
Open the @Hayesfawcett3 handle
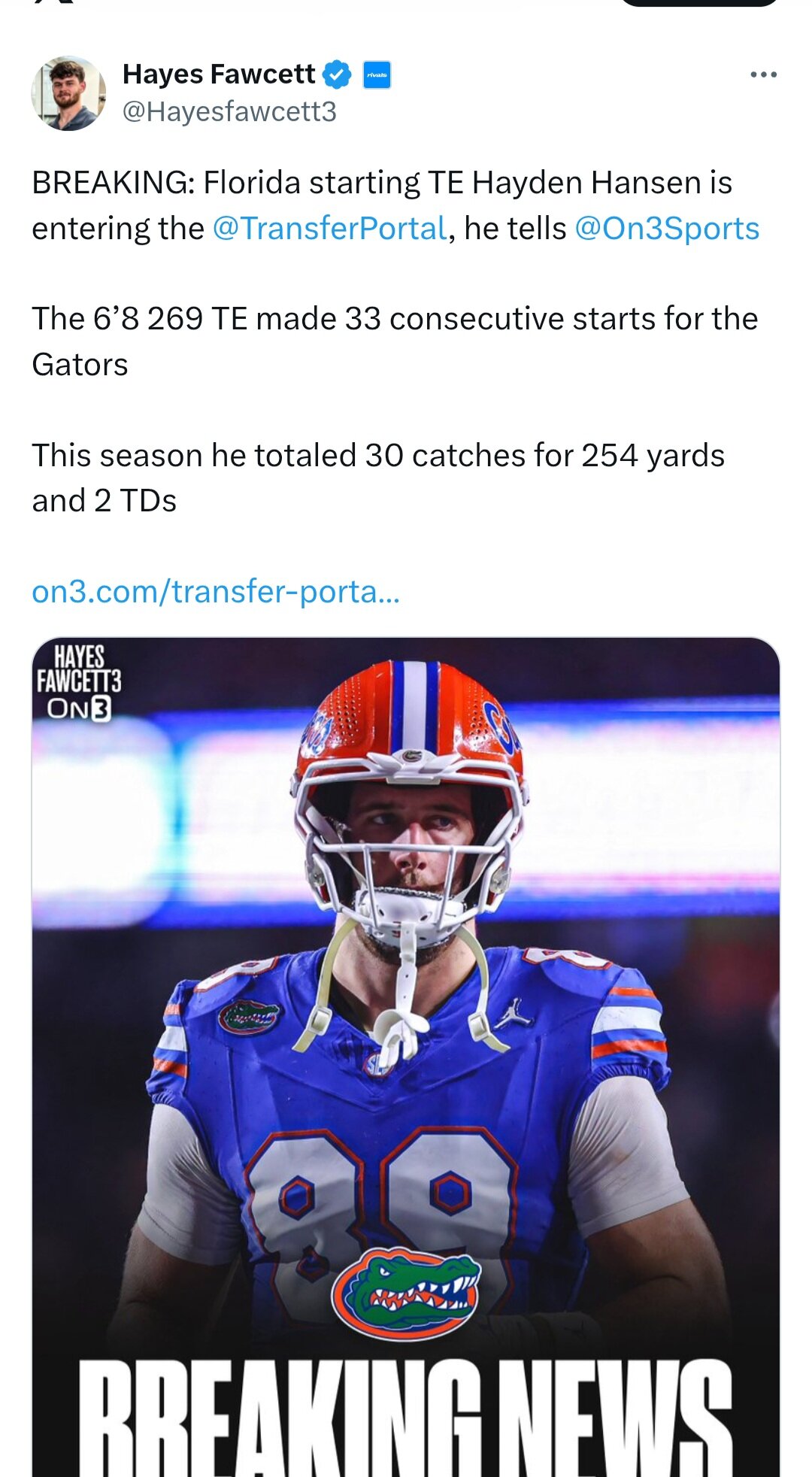(229, 112)
